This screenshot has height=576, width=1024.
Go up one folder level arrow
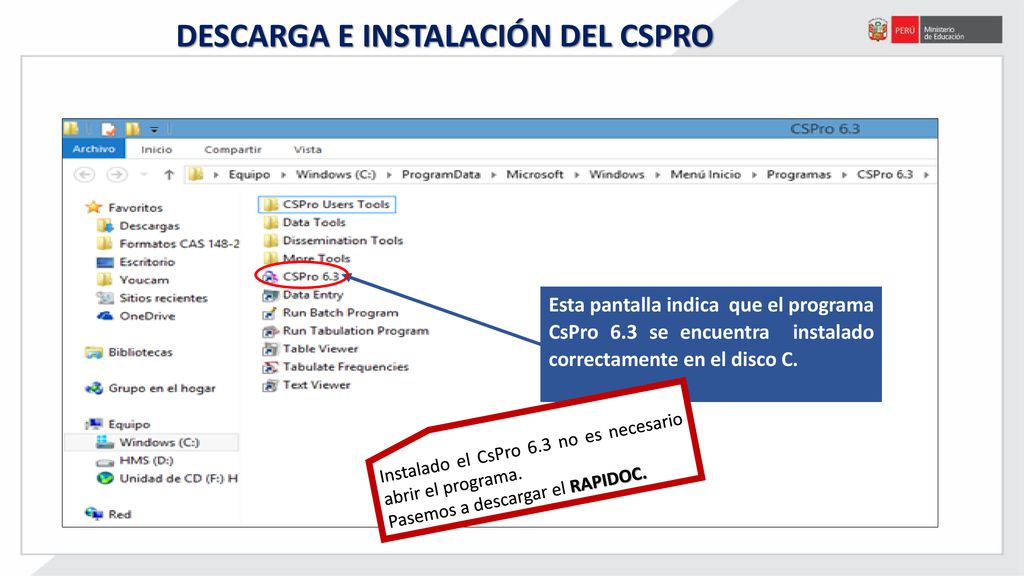[169, 174]
